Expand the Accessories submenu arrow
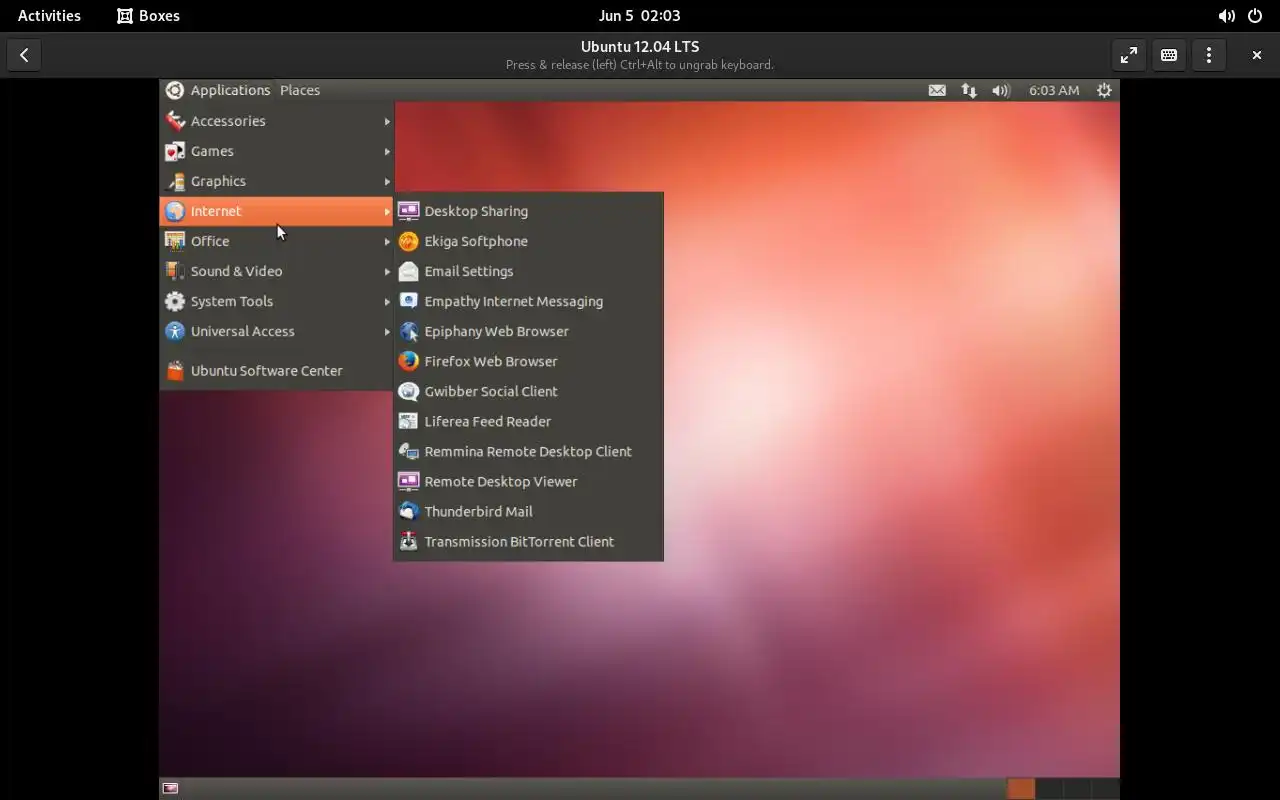This screenshot has width=1280, height=800. (x=387, y=121)
